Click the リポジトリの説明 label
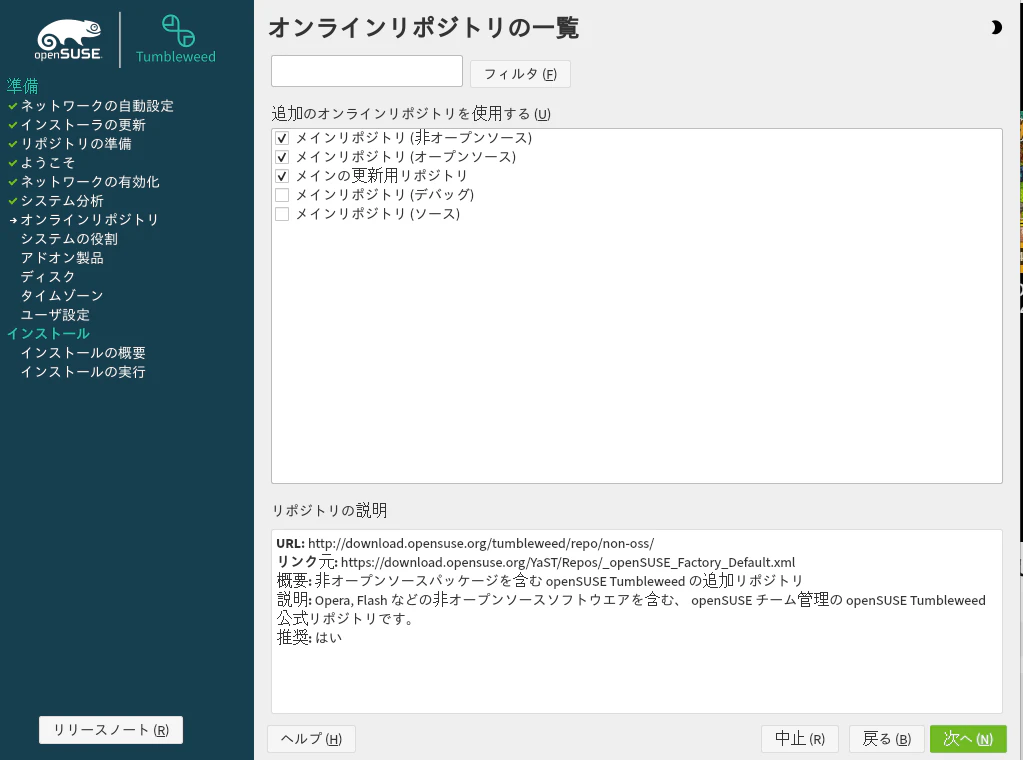The image size is (1023, 760). pyautogui.click(x=329, y=510)
